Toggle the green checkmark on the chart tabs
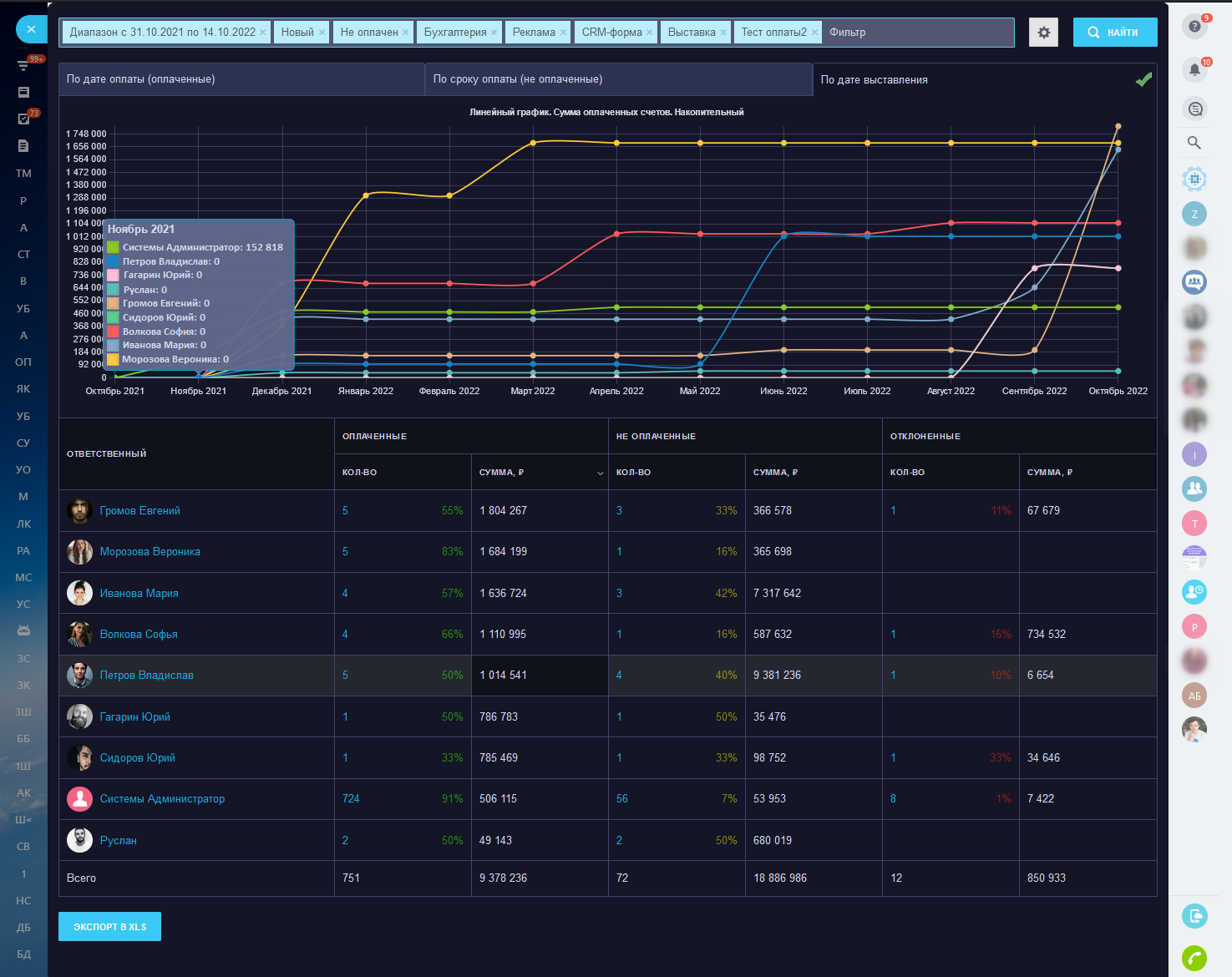Screen dimensions: 1232x977 pos(1143,79)
